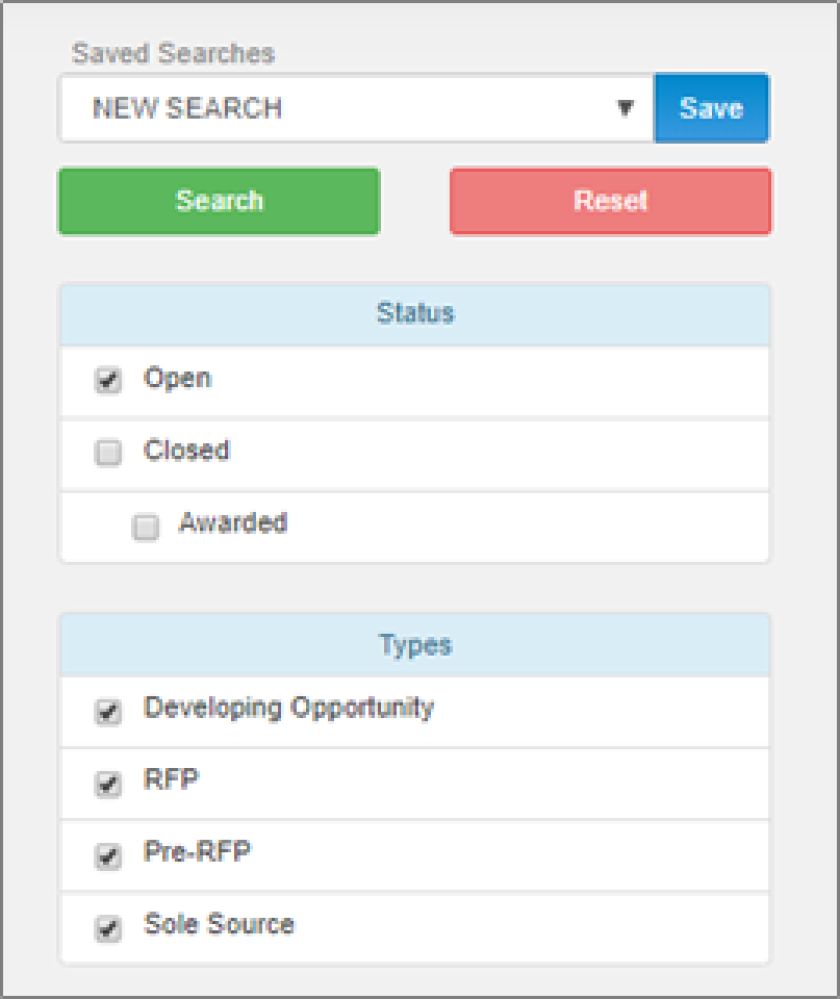Save the current search
The image size is (840, 999).
pyautogui.click(x=711, y=108)
